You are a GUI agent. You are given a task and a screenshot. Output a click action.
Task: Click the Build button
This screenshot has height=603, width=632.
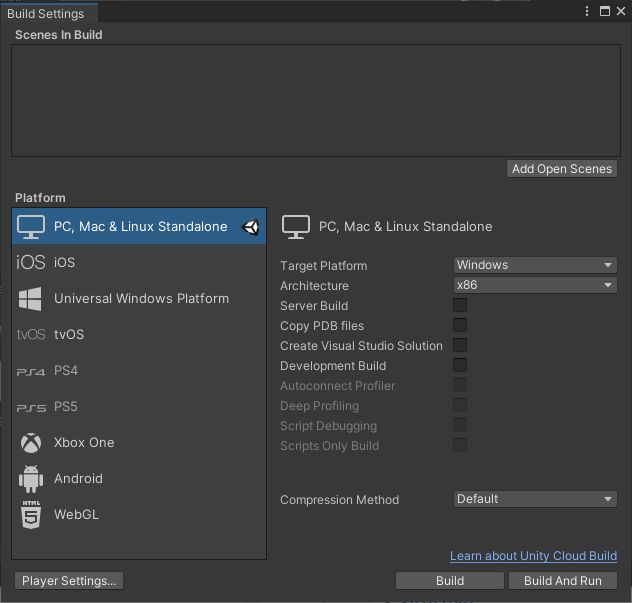(450, 581)
